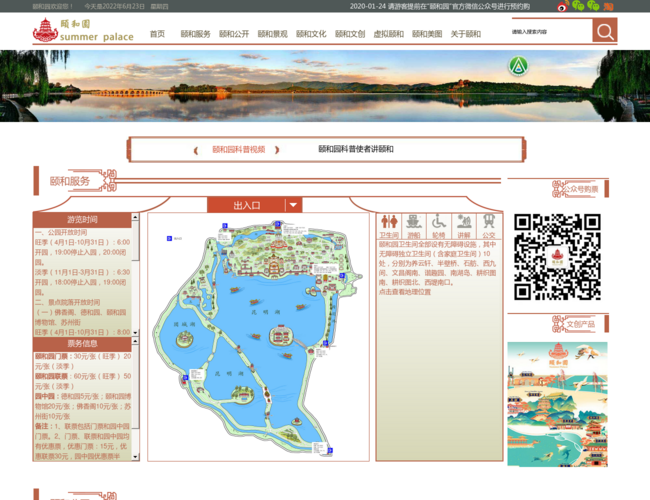Open the 讲解 guide service icon
The height and width of the screenshot is (500, 650).
pyautogui.click(x=464, y=225)
